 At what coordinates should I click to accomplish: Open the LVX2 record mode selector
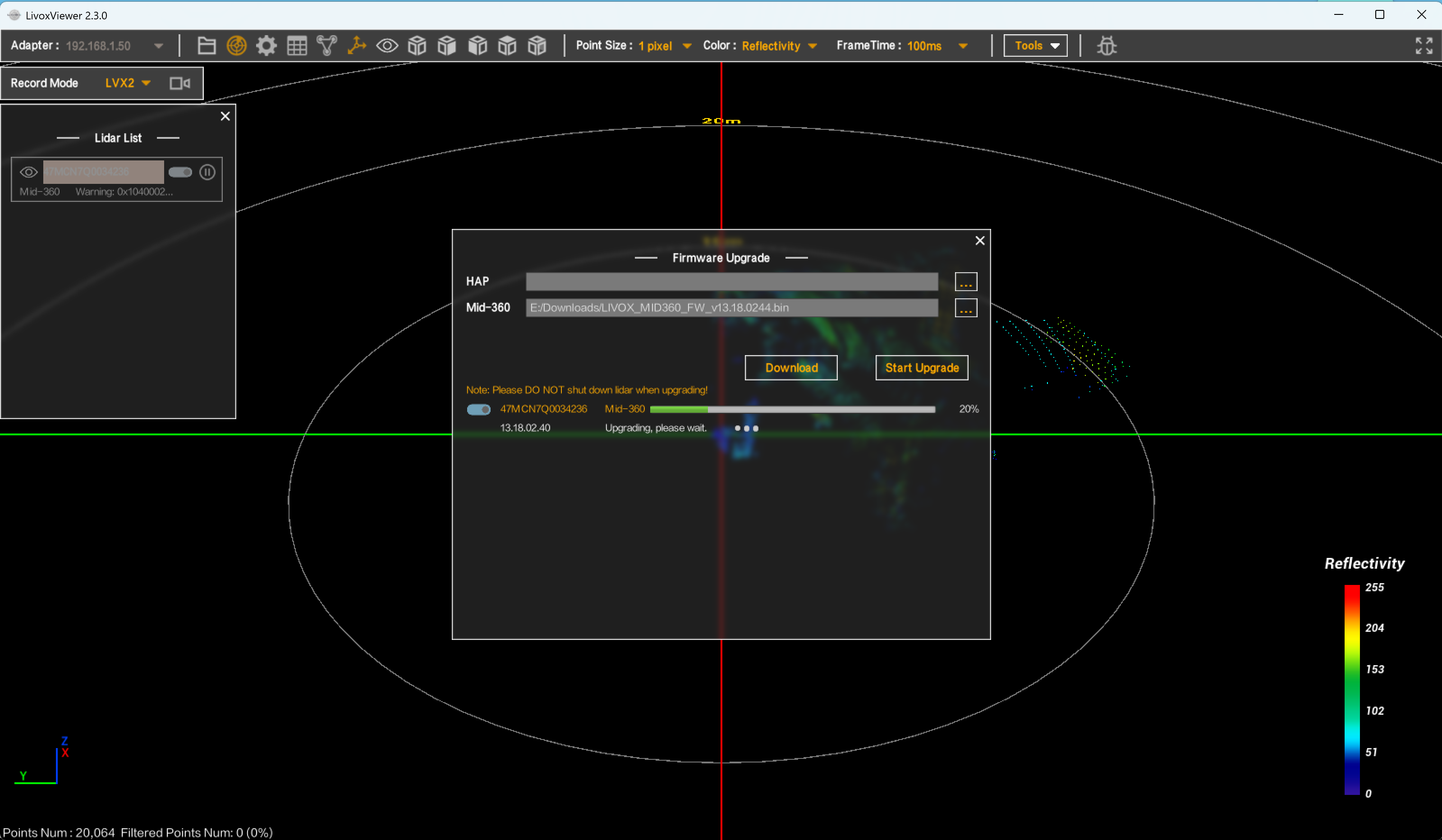tap(128, 83)
